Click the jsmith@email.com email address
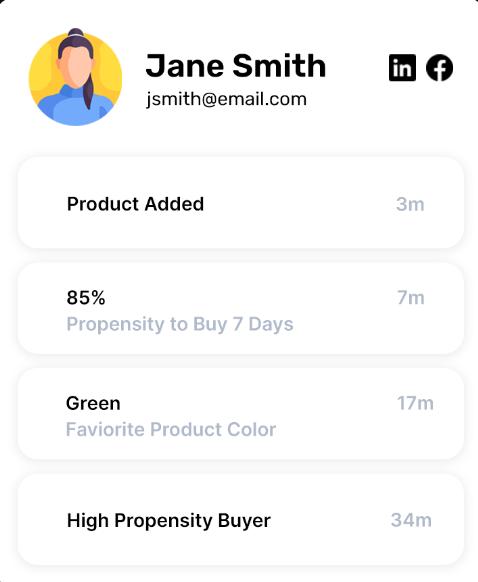Viewport: 478px width, 582px height. pos(226,99)
